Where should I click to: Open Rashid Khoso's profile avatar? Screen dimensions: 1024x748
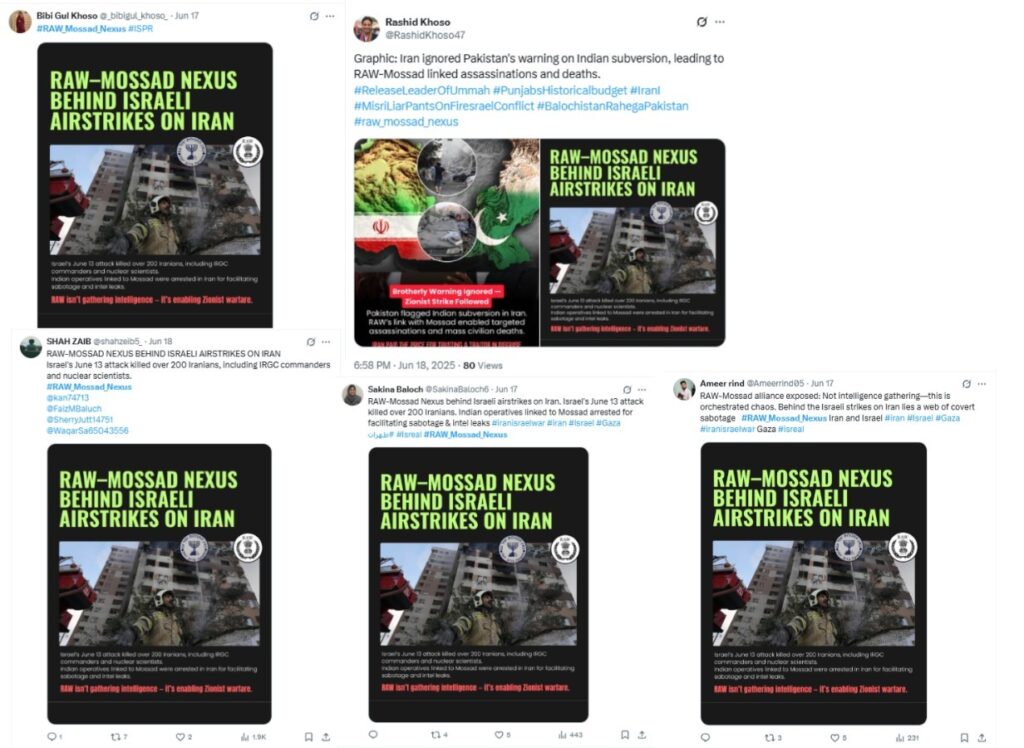point(366,29)
